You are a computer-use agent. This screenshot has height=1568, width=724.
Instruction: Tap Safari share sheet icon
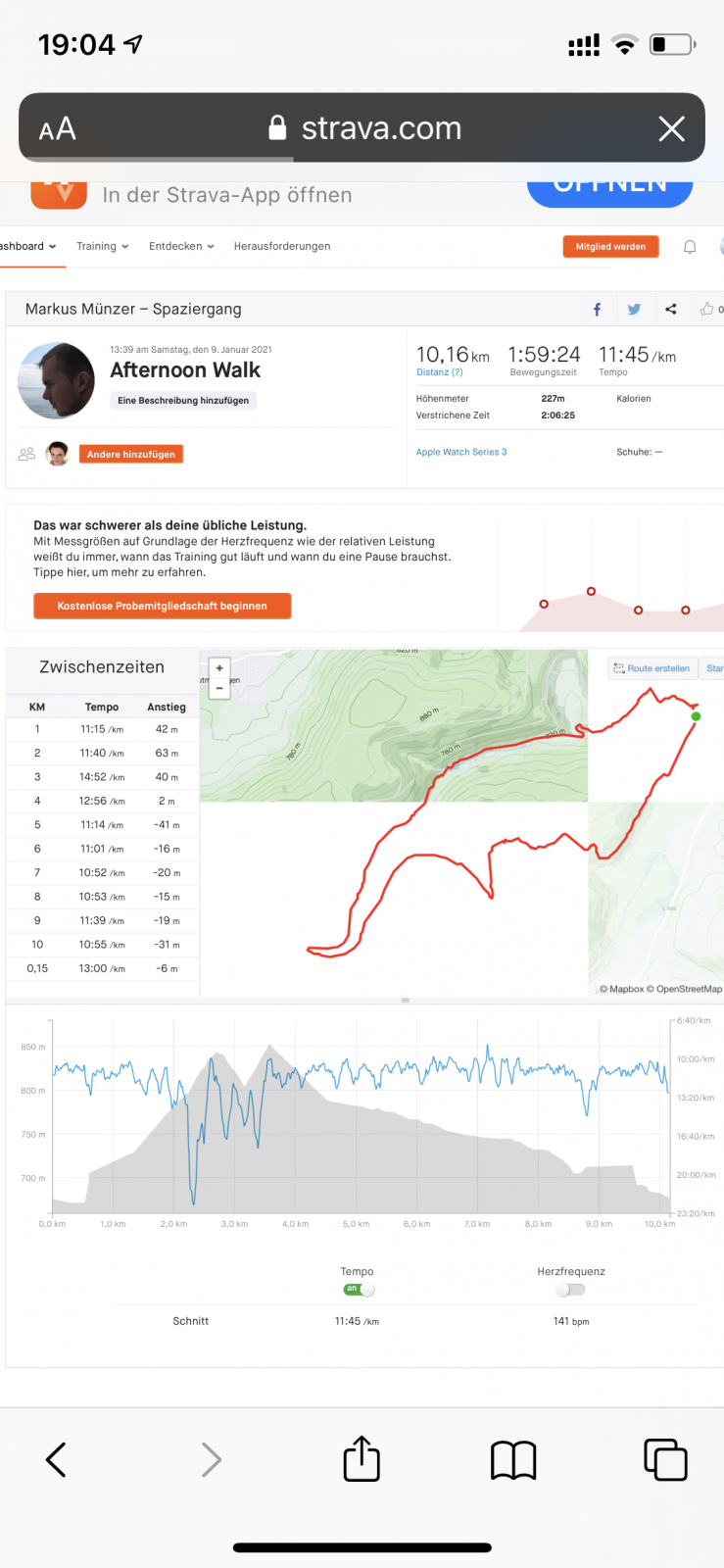[362, 1459]
